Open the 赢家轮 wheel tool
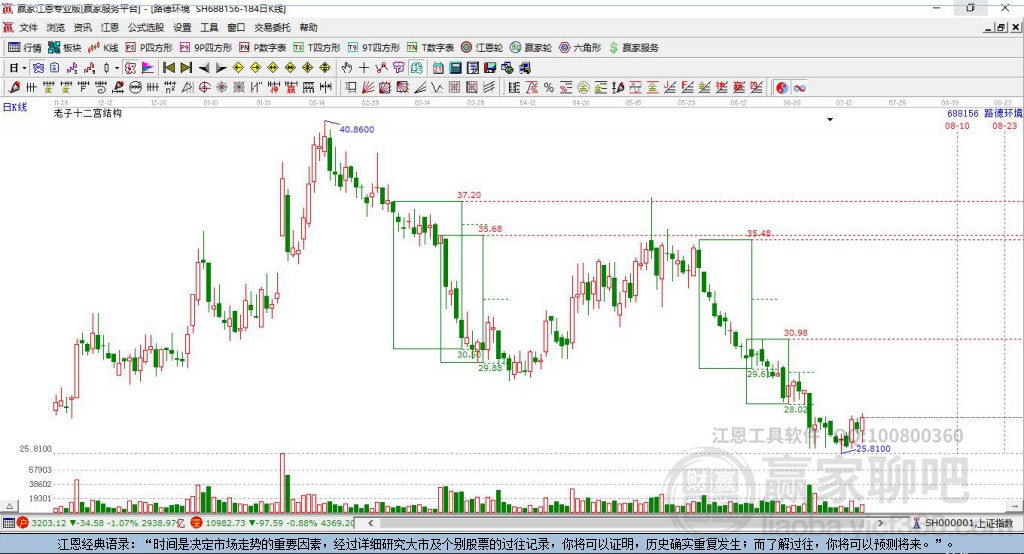Viewport: 1024px width, 554px height. click(x=531, y=48)
